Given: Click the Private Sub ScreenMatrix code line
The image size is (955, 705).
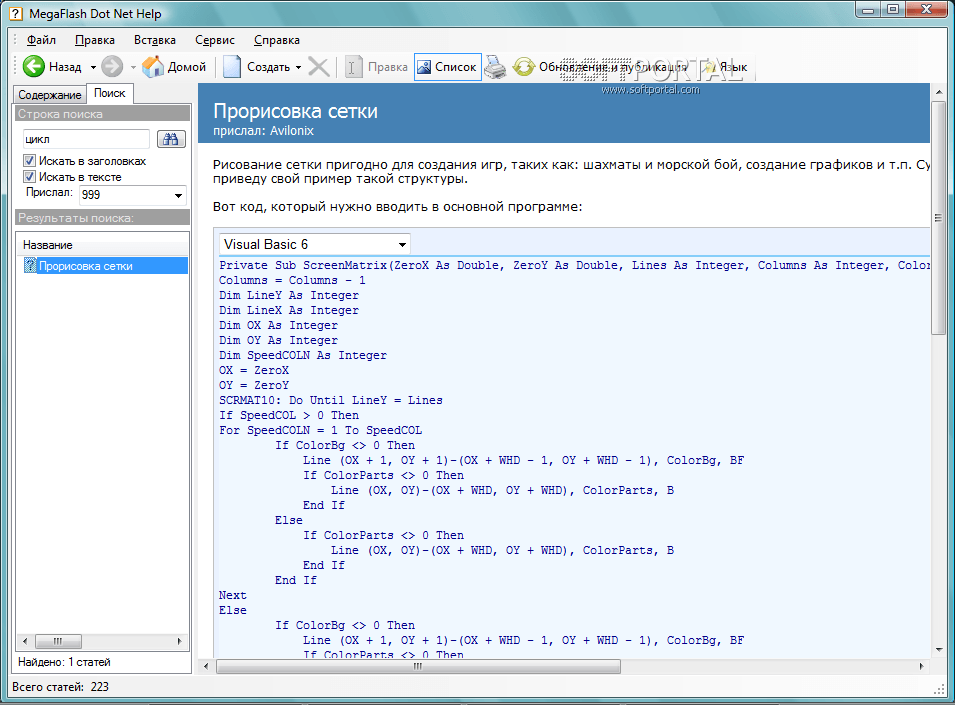Looking at the screenshot, I should coord(574,265).
